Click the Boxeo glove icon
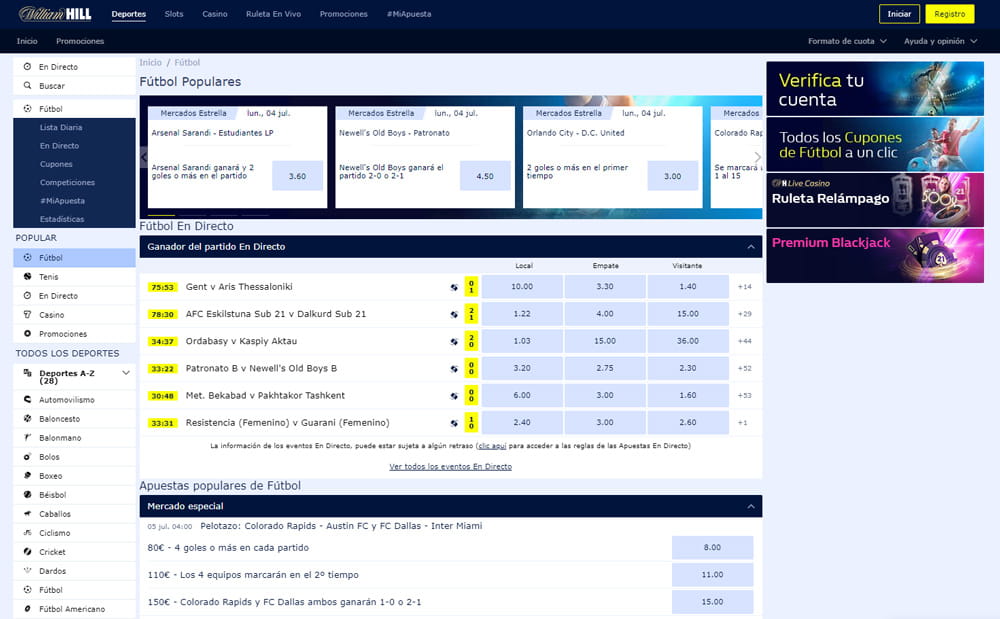 point(27,475)
